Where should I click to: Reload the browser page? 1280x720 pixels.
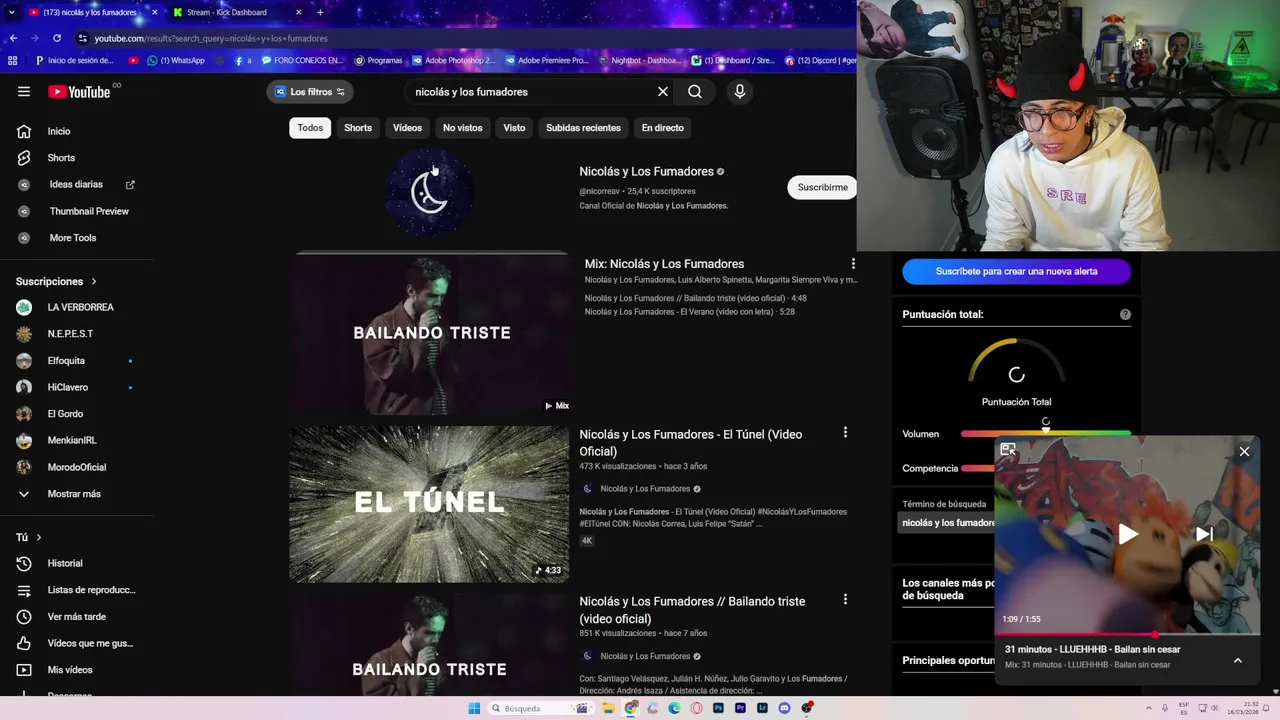[57, 38]
